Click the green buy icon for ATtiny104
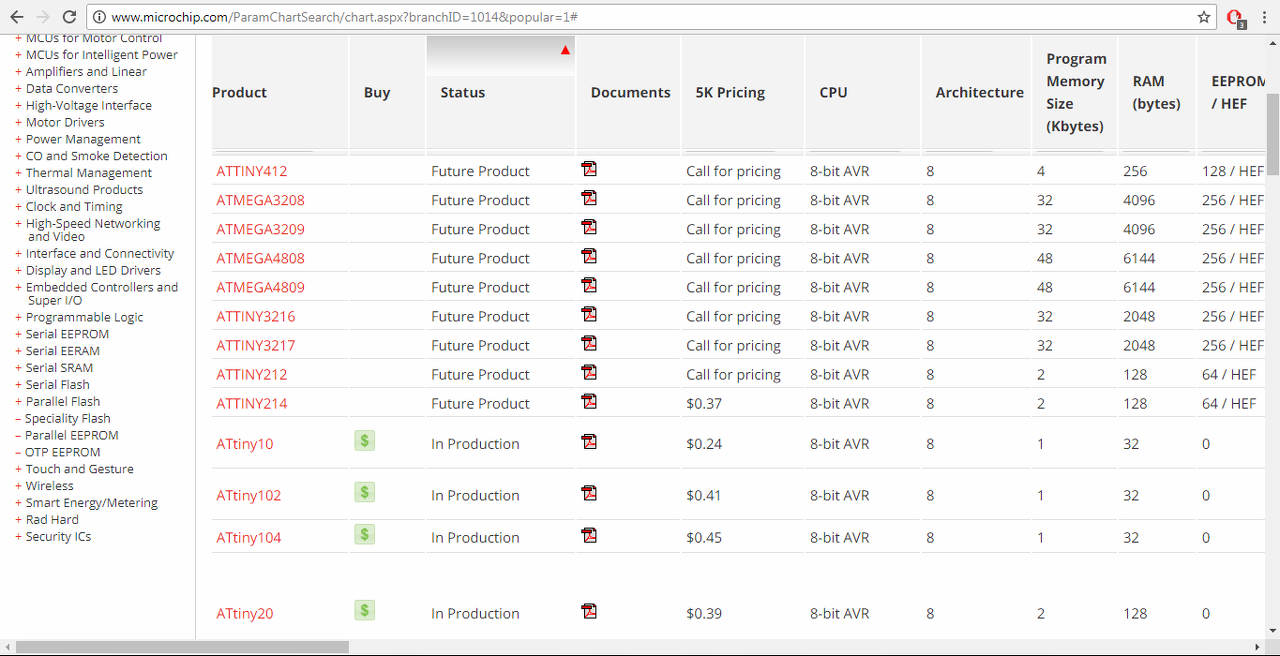 click(365, 535)
